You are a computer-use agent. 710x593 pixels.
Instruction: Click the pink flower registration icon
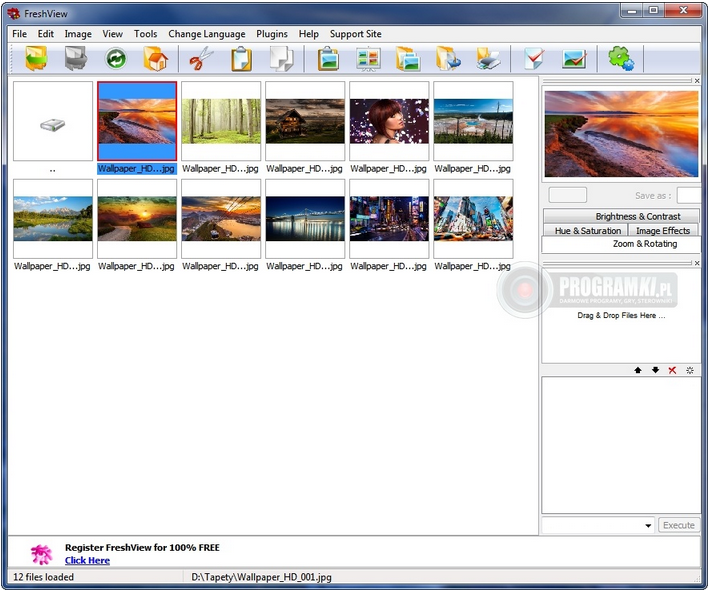(42, 554)
